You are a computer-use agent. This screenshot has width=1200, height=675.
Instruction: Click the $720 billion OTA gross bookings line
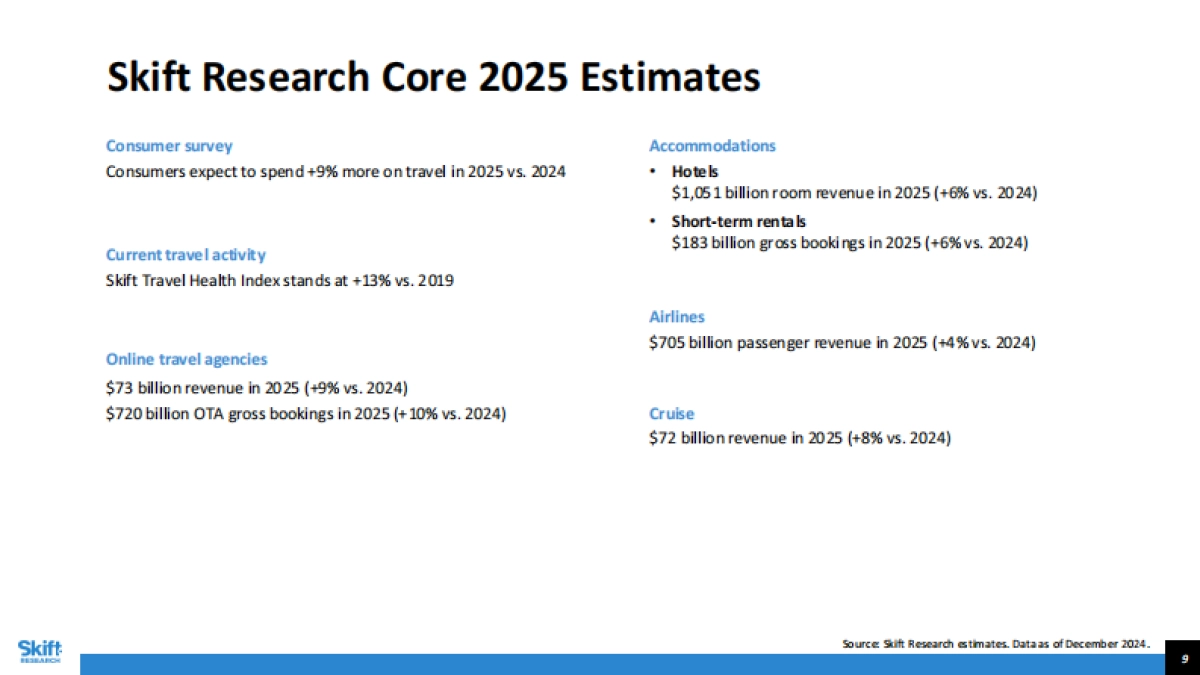pos(305,414)
